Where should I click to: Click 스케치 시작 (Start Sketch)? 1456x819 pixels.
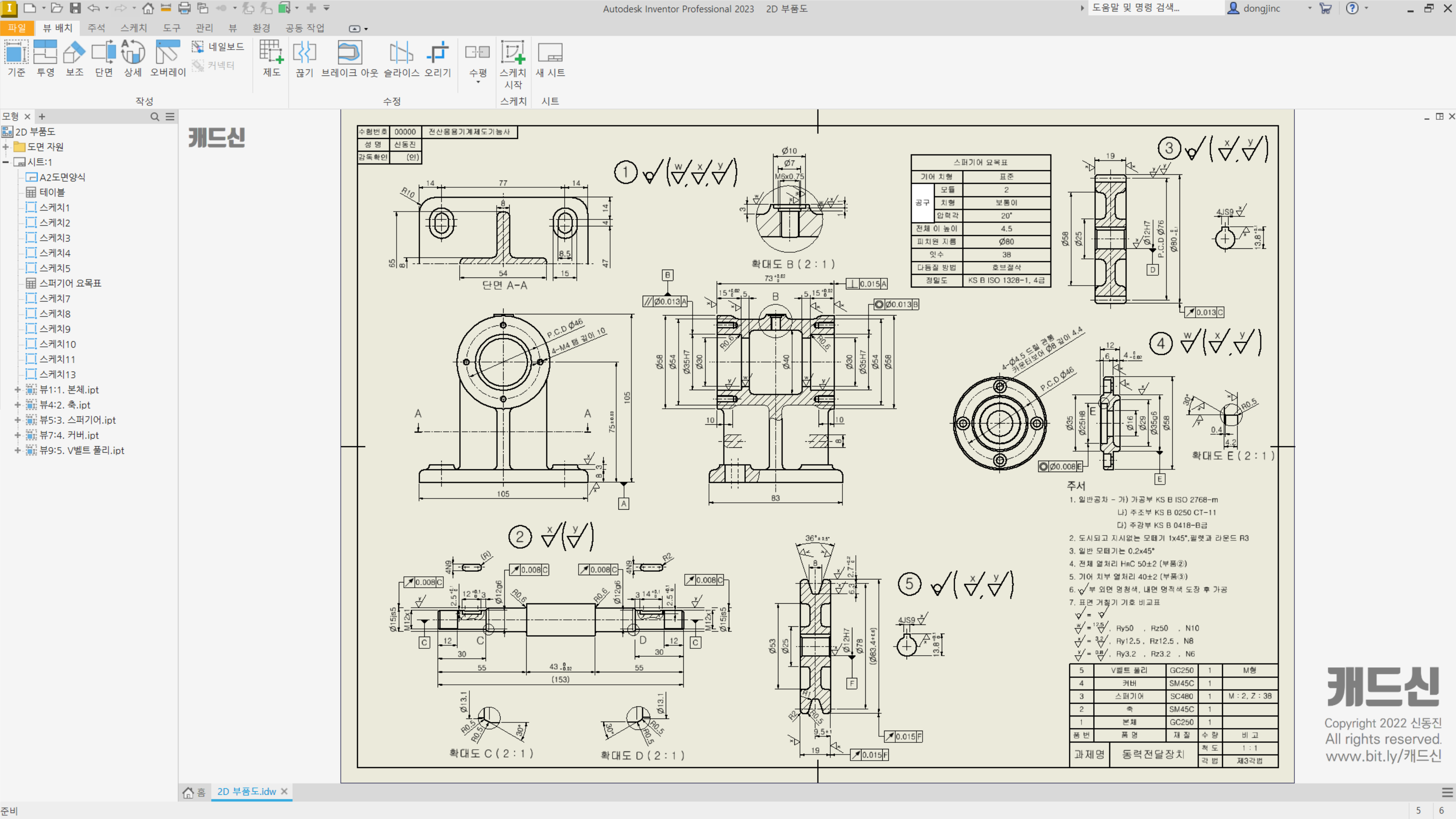pos(513,64)
